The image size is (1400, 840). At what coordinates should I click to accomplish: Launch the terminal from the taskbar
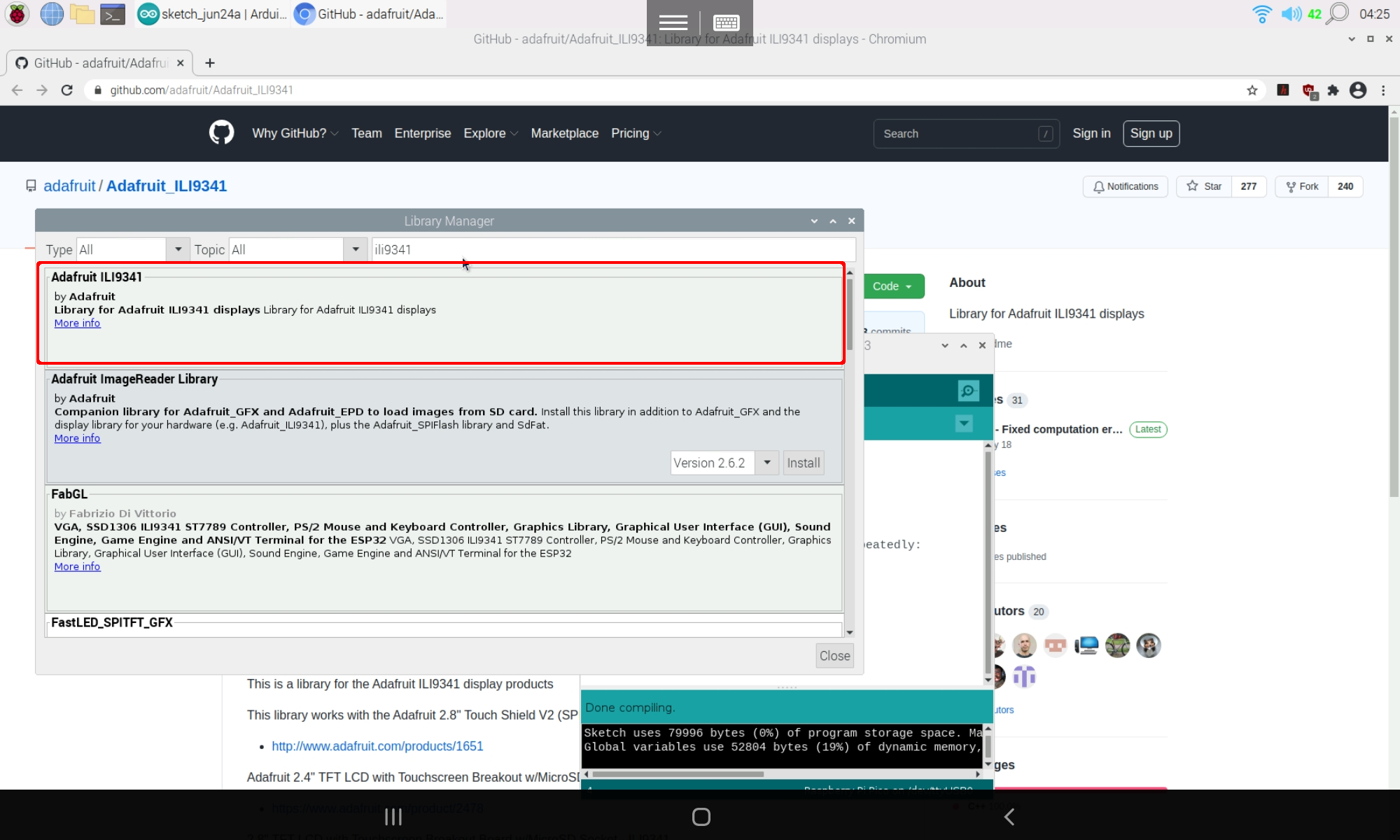112,13
